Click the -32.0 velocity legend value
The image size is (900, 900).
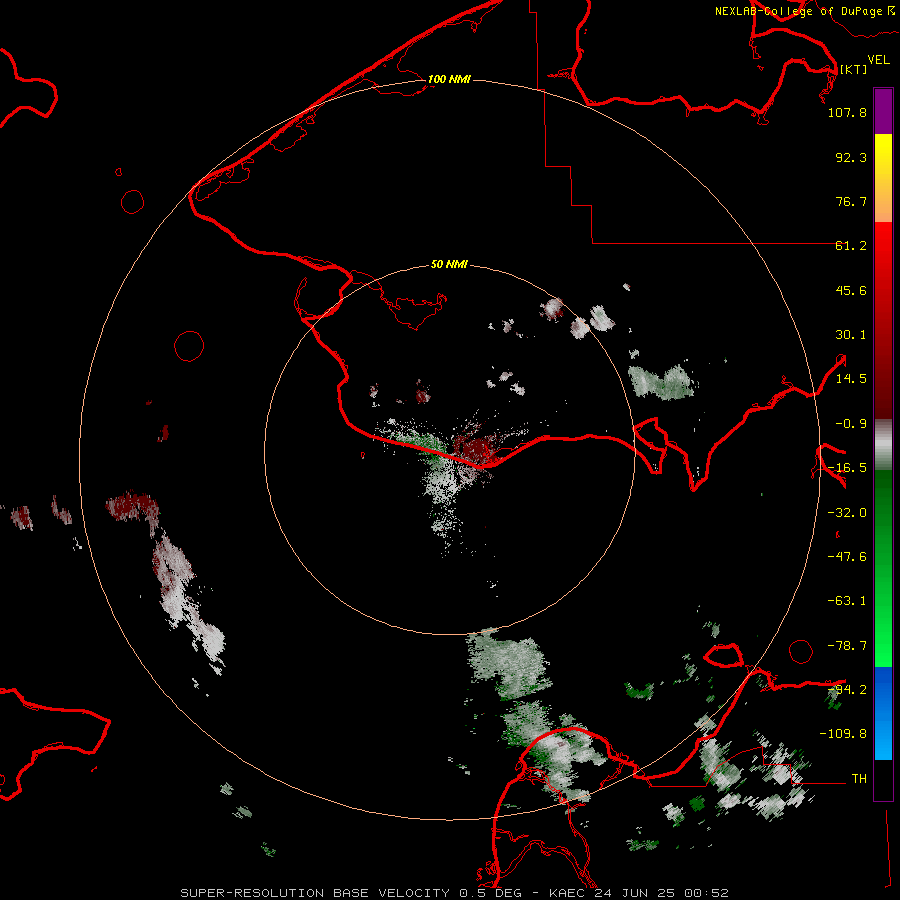point(847,513)
